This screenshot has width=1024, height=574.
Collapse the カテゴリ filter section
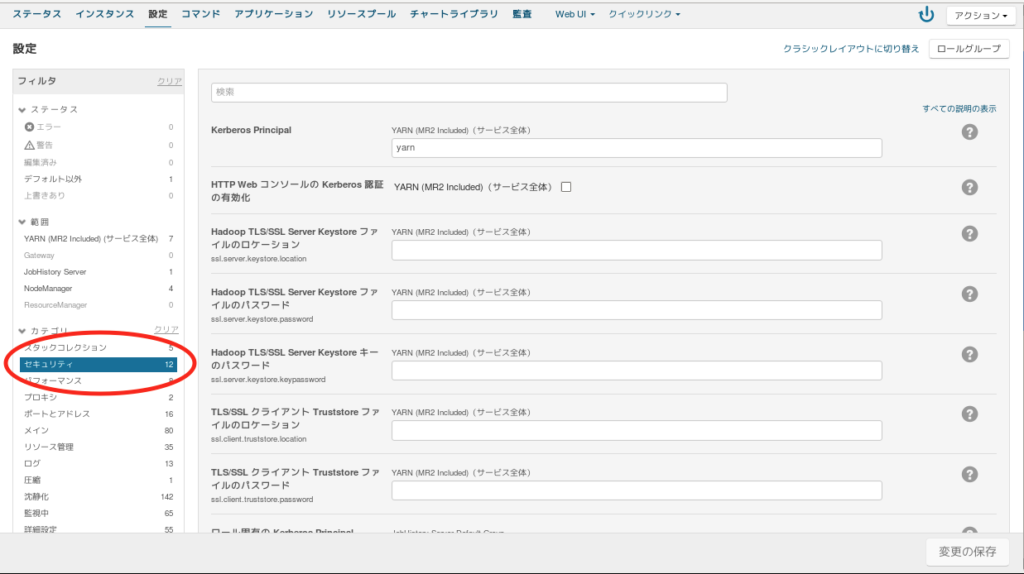(x=22, y=331)
